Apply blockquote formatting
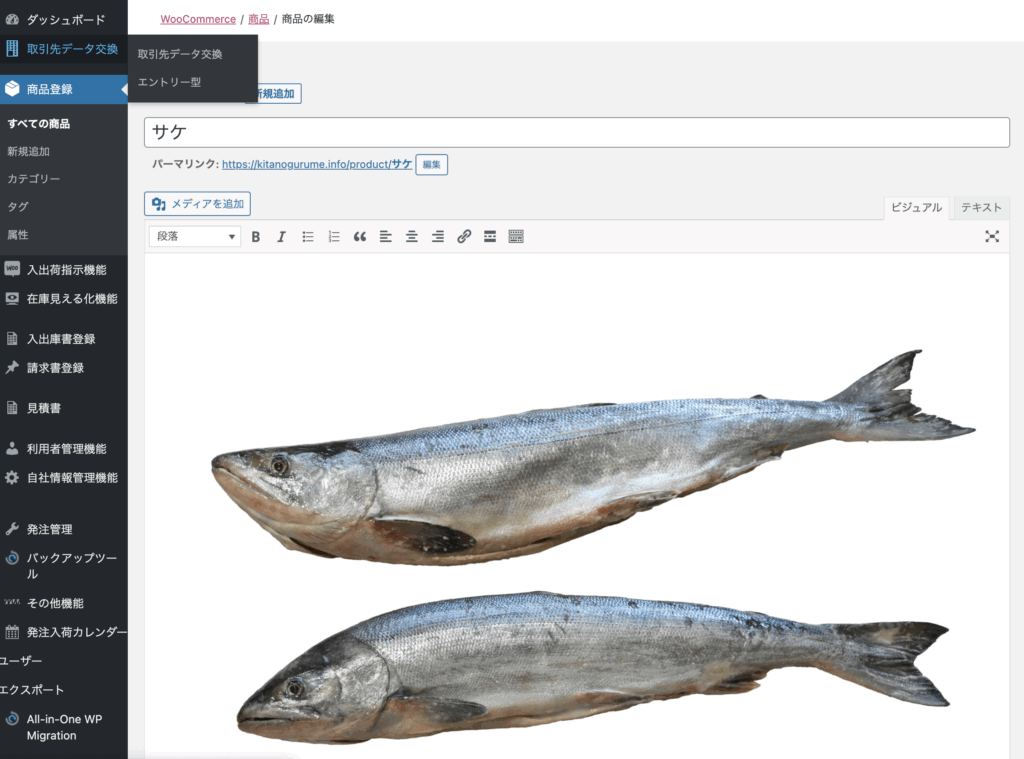This screenshot has height=759, width=1024. (x=360, y=237)
